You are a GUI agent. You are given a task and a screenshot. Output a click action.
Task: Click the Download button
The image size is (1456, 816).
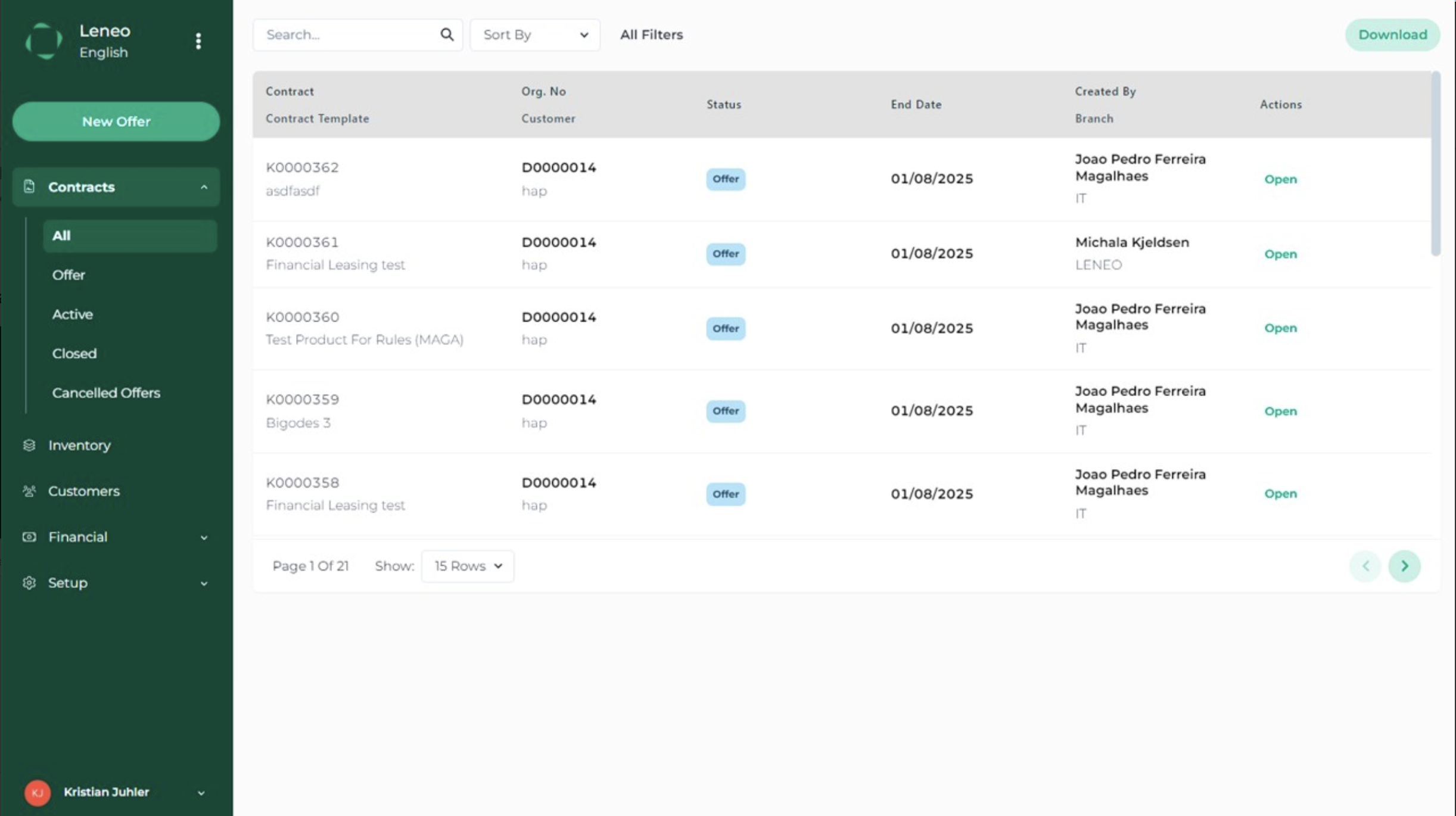click(x=1392, y=35)
